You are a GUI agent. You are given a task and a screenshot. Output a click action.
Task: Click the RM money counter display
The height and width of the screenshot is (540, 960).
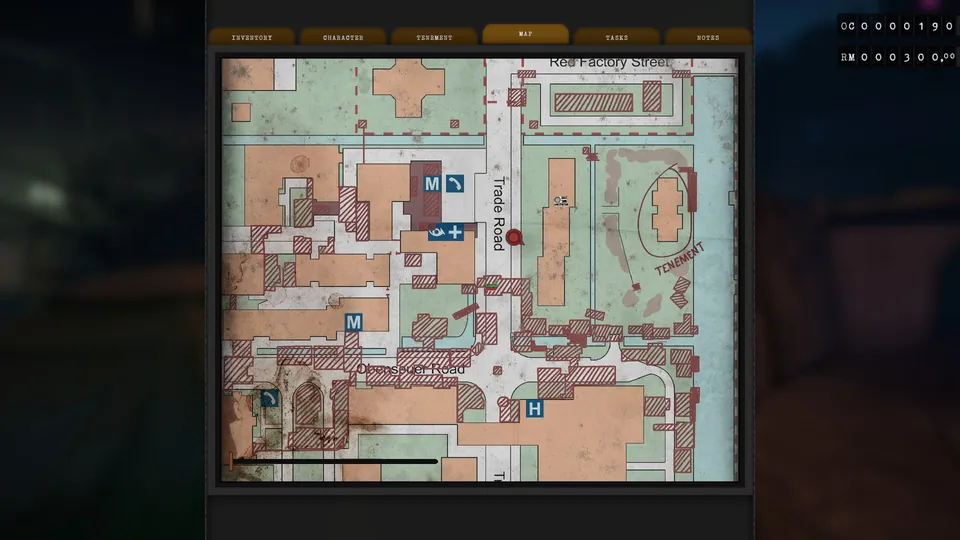click(897, 57)
